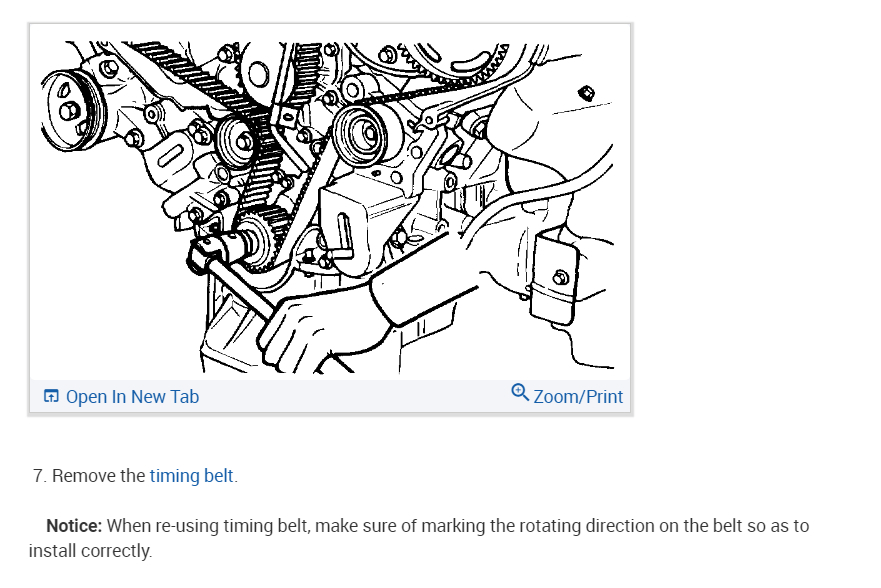Click the Zoom/Print text link
Screen dimensions: 881x588
click(578, 397)
